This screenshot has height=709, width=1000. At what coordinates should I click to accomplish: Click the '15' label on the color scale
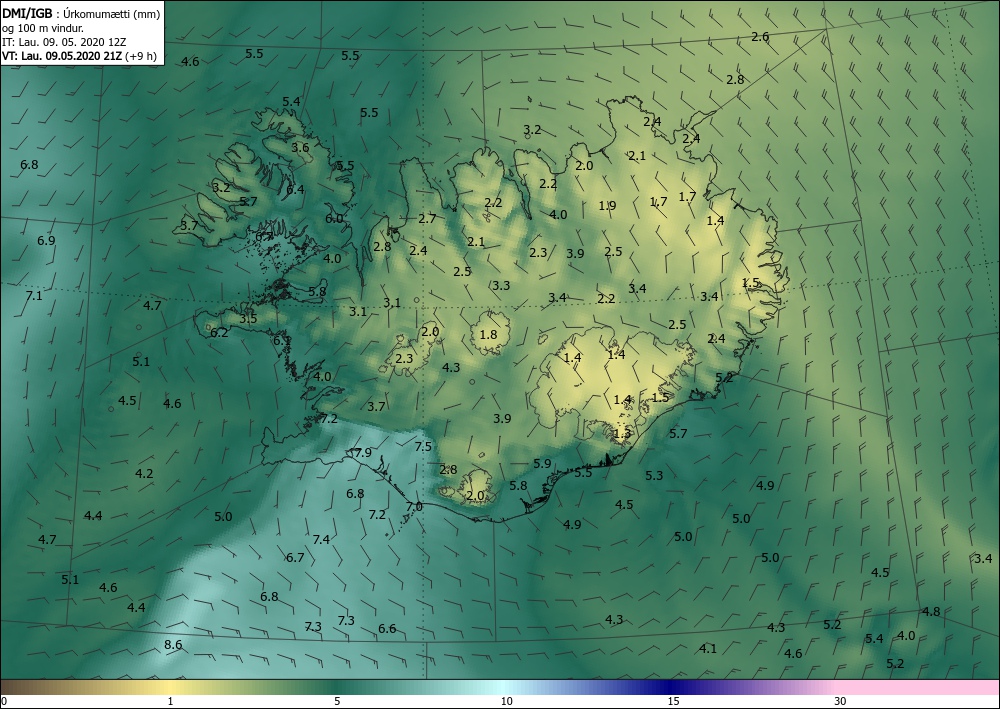(x=673, y=701)
